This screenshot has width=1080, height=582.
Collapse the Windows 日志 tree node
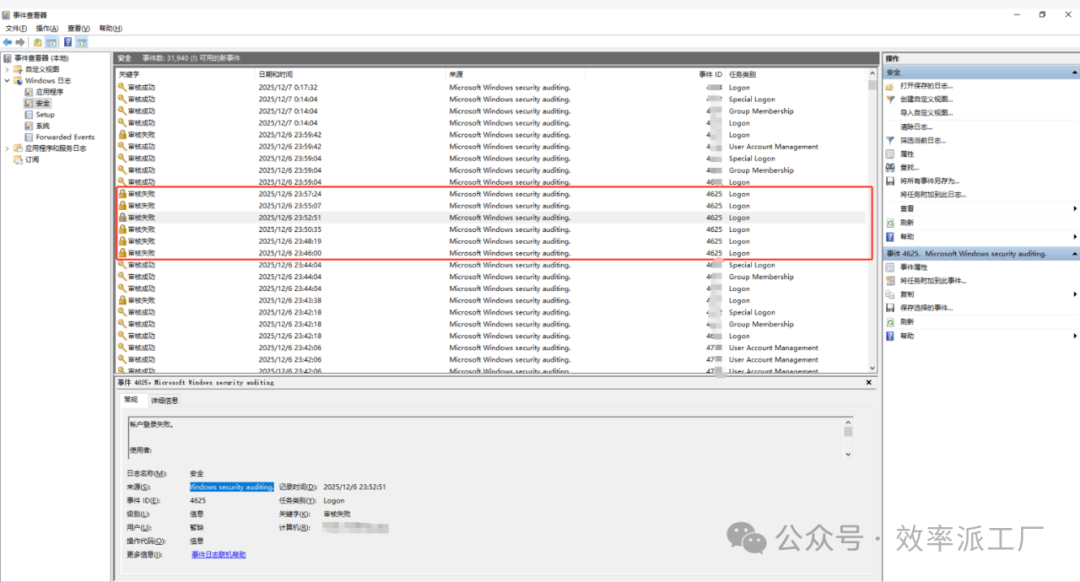pyautogui.click(x=8, y=80)
